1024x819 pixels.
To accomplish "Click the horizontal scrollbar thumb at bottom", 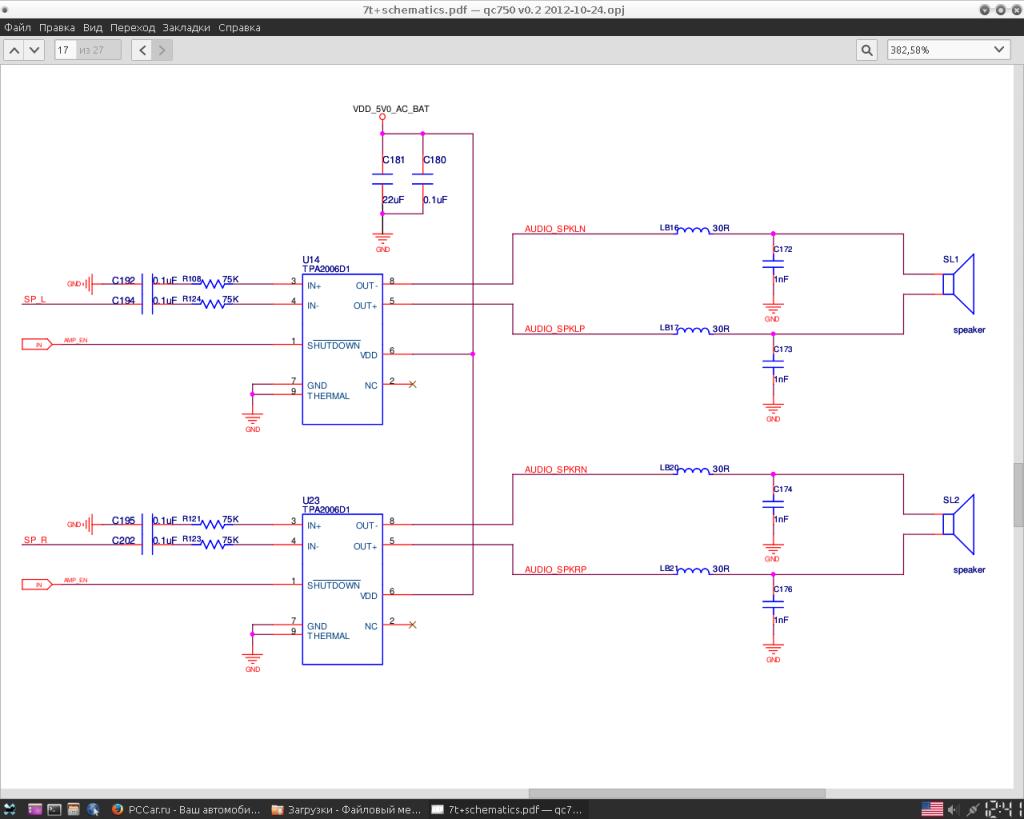I will pyautogui.click(x=676, y=792).
